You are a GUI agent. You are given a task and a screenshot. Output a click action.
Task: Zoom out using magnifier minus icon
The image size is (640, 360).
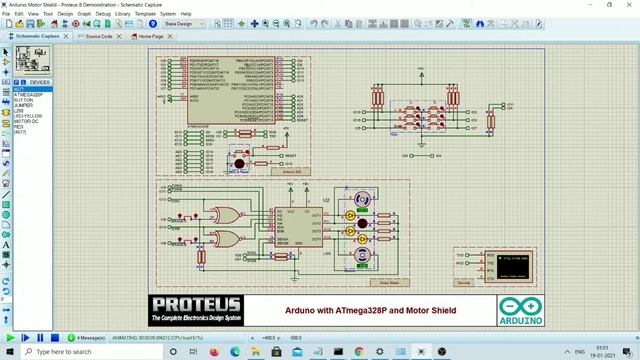276,24
